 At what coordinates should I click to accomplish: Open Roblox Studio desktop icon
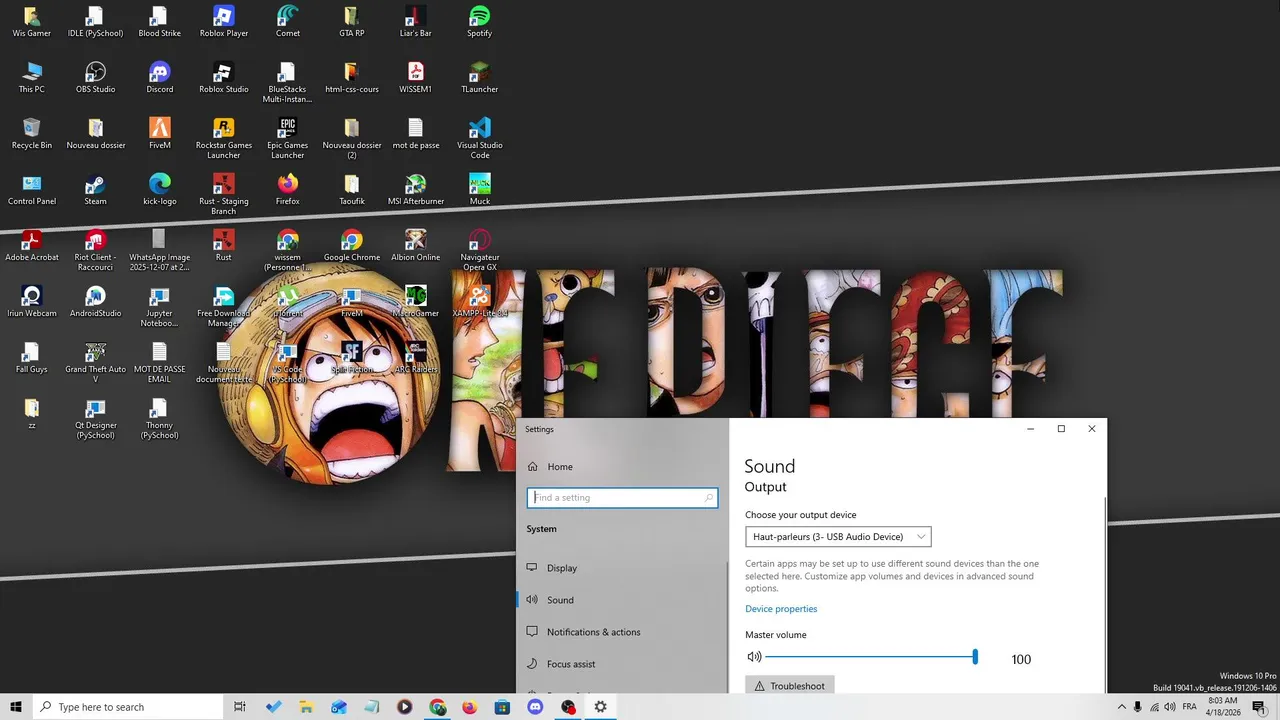pyautogui.click(x=223, y=78)
